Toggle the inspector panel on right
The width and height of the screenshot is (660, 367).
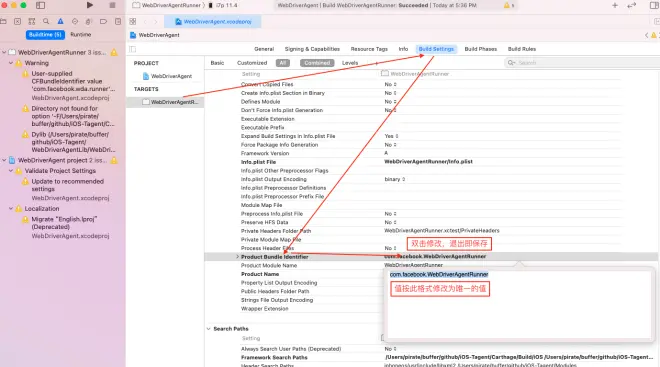[x=654, y=5]
